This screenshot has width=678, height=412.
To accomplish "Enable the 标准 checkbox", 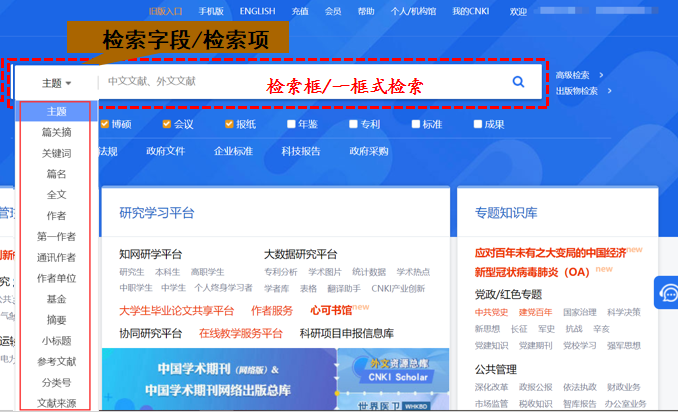I will (x=416, y=124).
